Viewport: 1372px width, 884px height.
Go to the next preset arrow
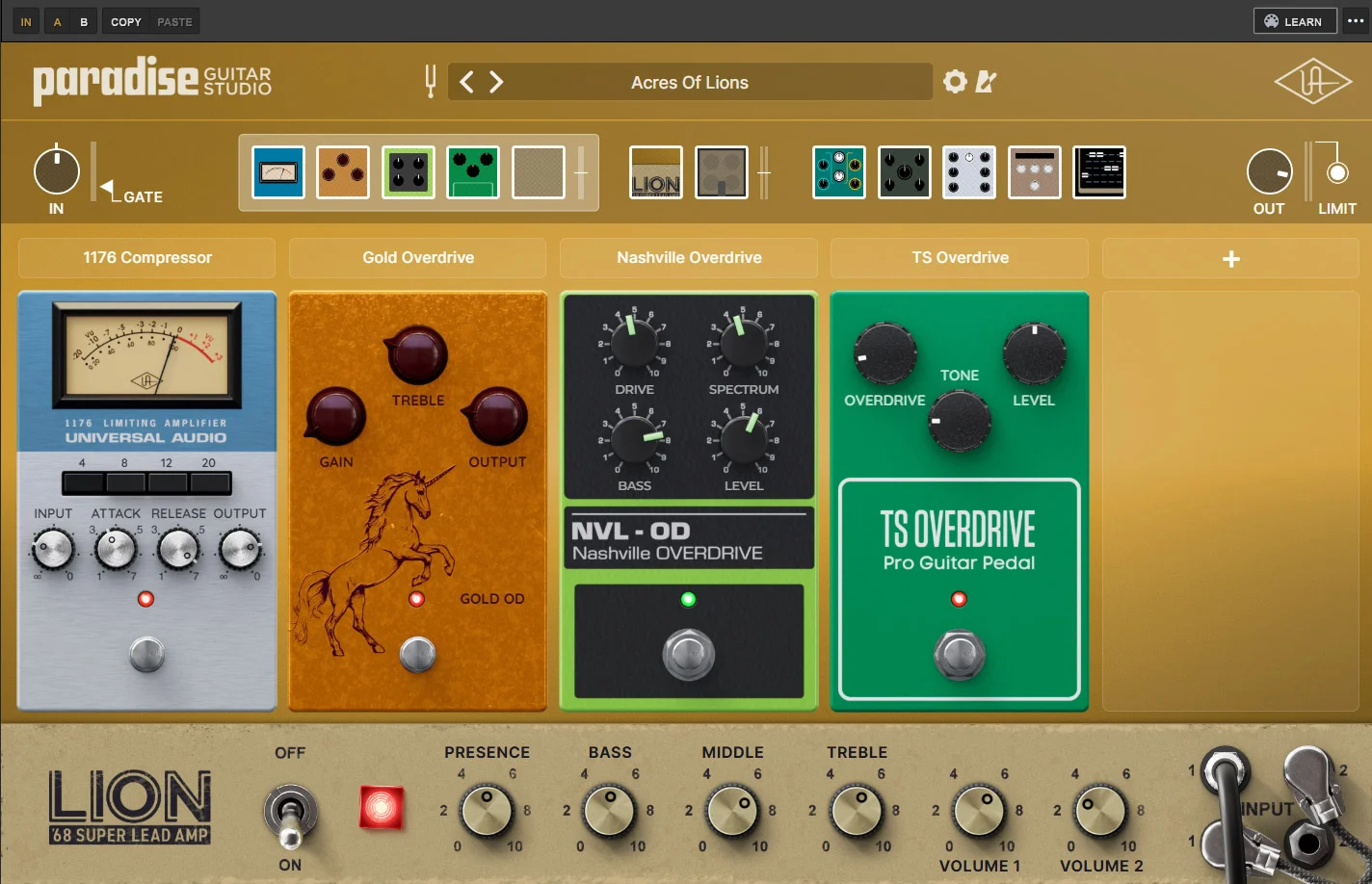(496, 82)
